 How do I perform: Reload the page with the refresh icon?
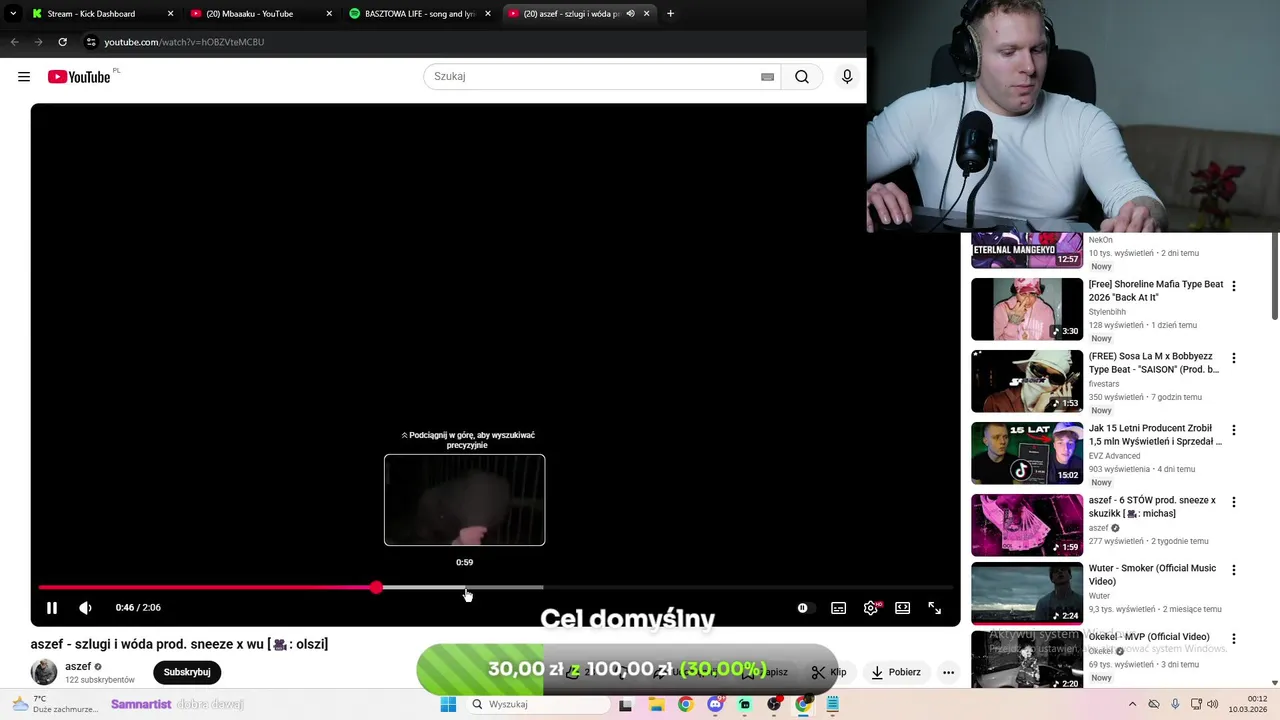coord(62,42)
